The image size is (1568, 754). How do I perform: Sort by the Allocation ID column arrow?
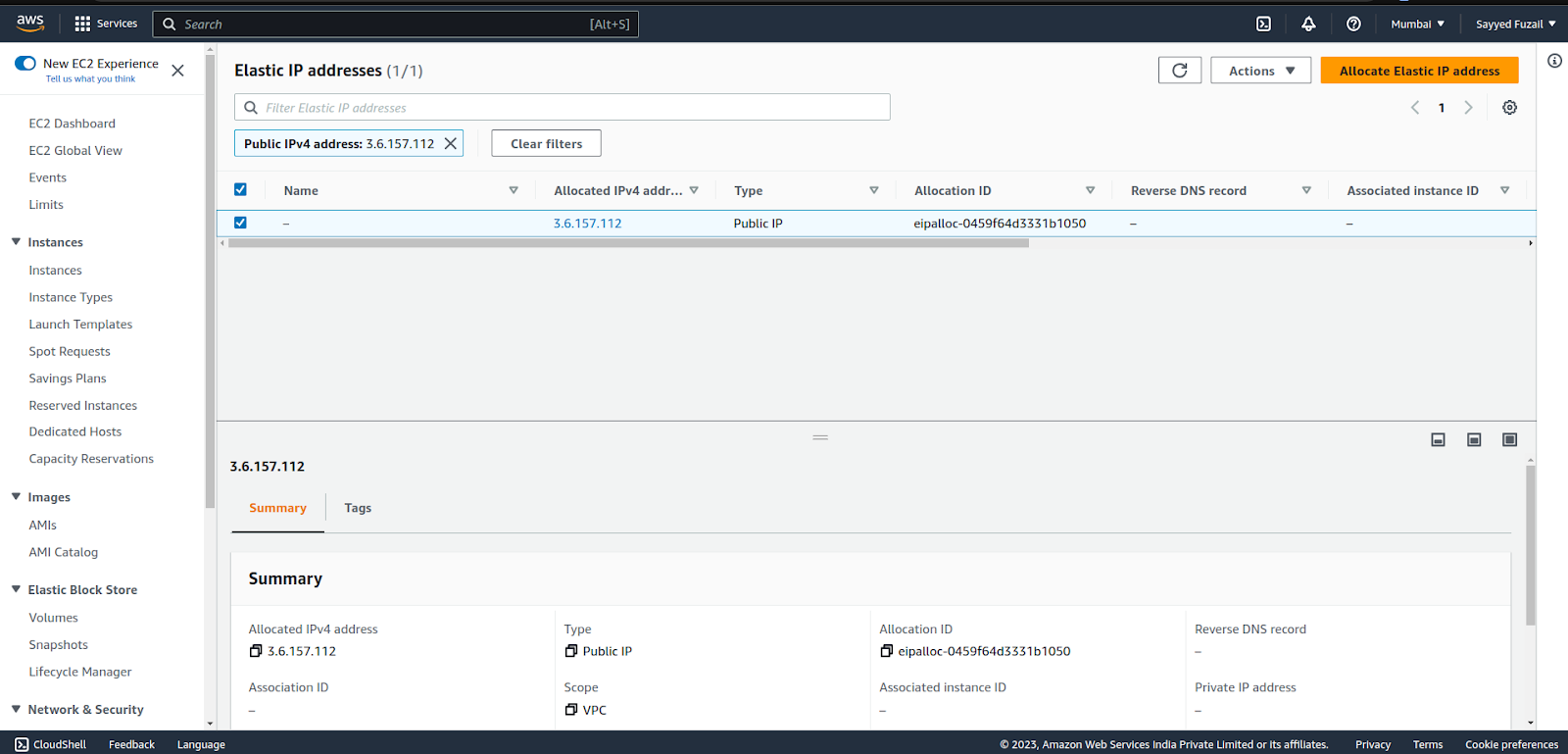tap(1090, 190)
